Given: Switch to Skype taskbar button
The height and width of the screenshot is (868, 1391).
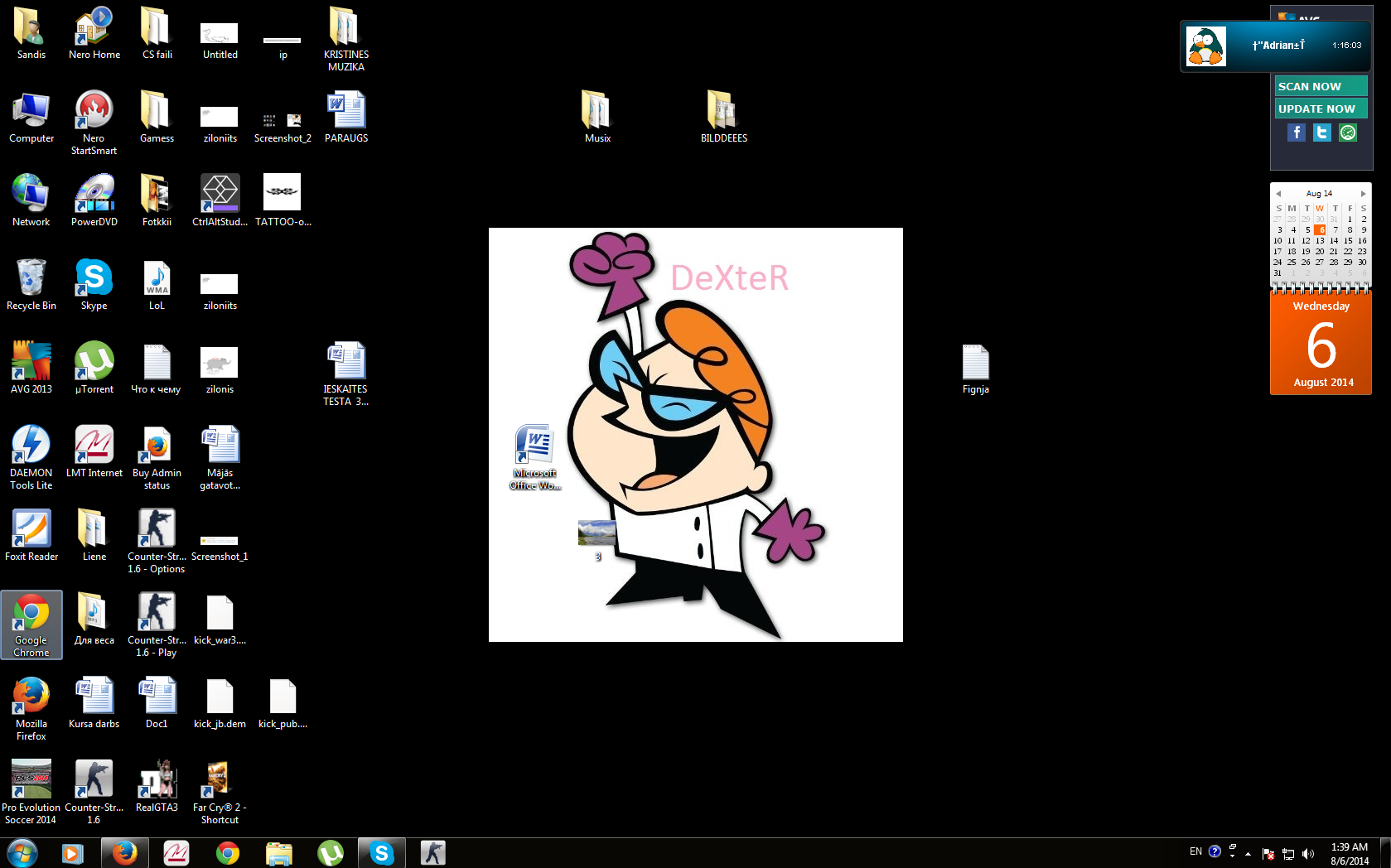Looking at the screenshot, I should (381, 852).
